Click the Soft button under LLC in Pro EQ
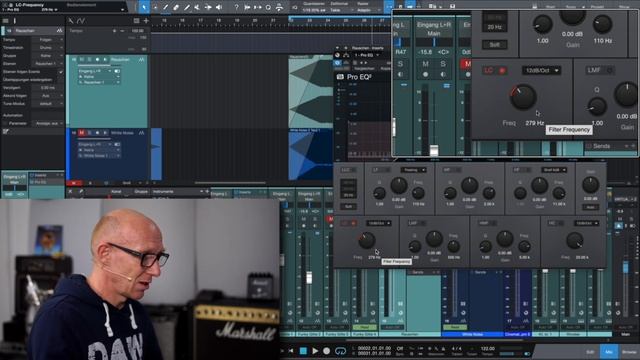640x360 pixels. 348,207
